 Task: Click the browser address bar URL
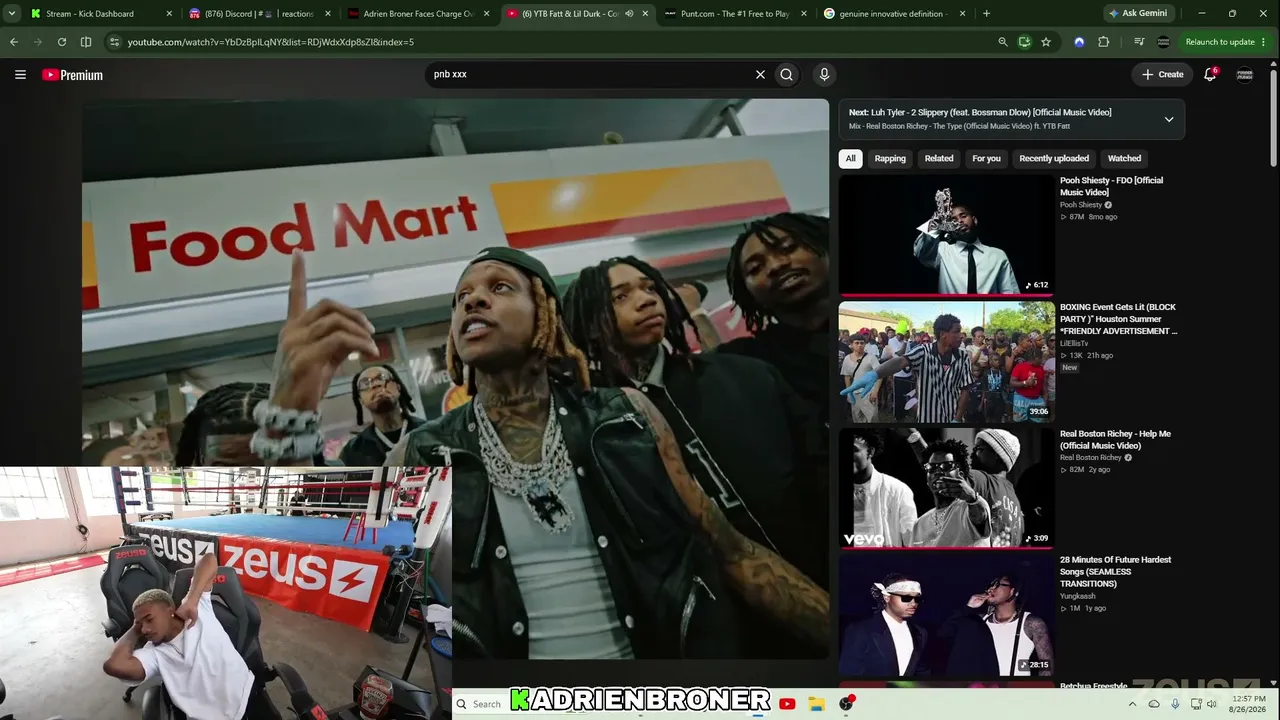point(271,42)
